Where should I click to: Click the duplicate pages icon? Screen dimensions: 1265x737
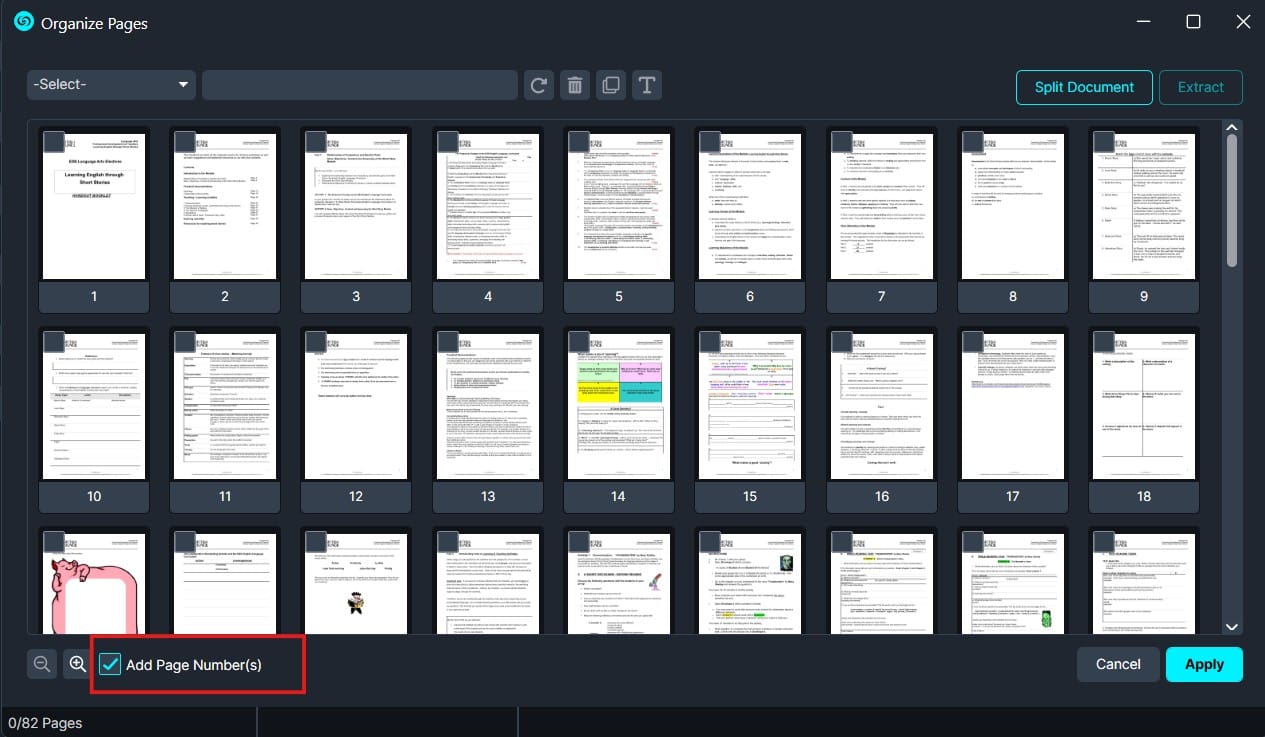pyautogui.click(x=610, y=85)
